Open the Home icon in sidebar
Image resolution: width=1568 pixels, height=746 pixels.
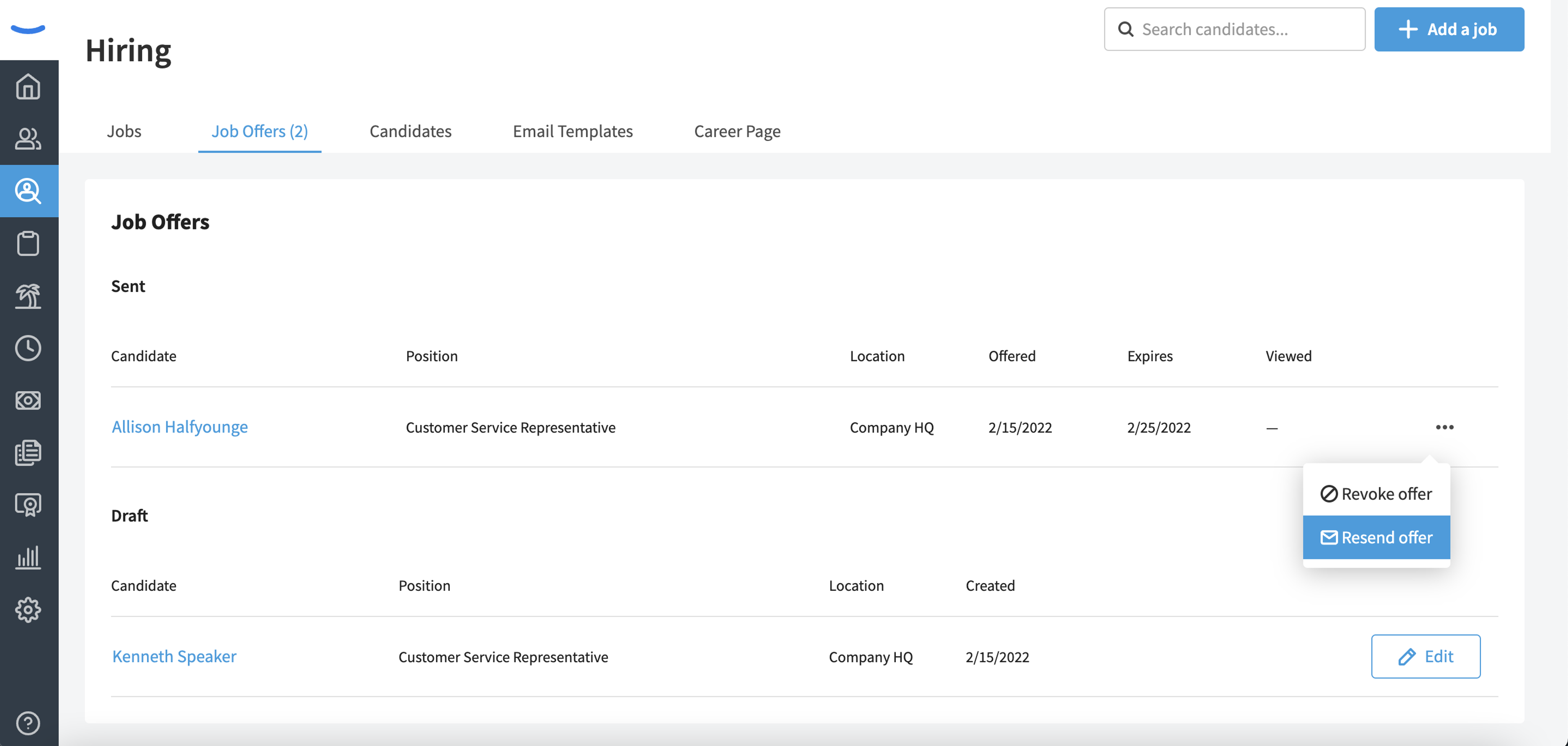click(28, 87)
